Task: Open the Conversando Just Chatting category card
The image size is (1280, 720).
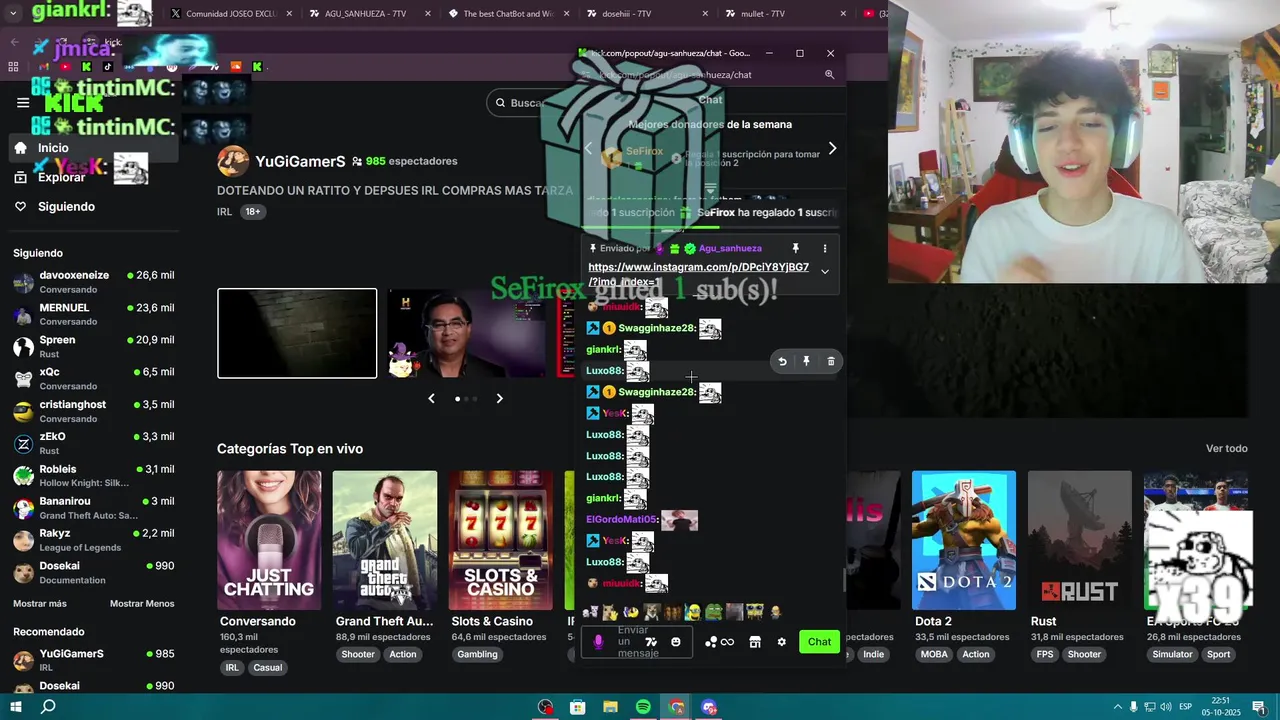Action: tap(269, 540)
